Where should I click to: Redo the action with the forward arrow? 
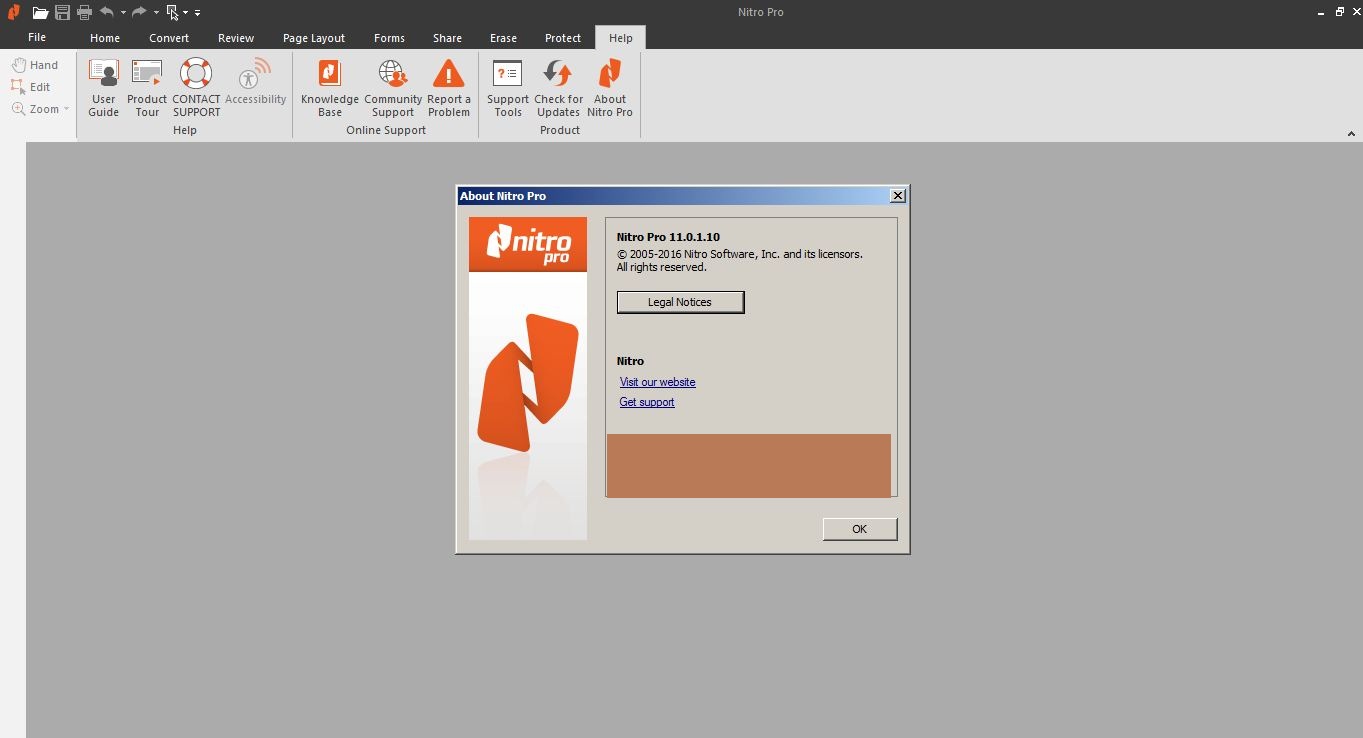click(x=139, y=12)
